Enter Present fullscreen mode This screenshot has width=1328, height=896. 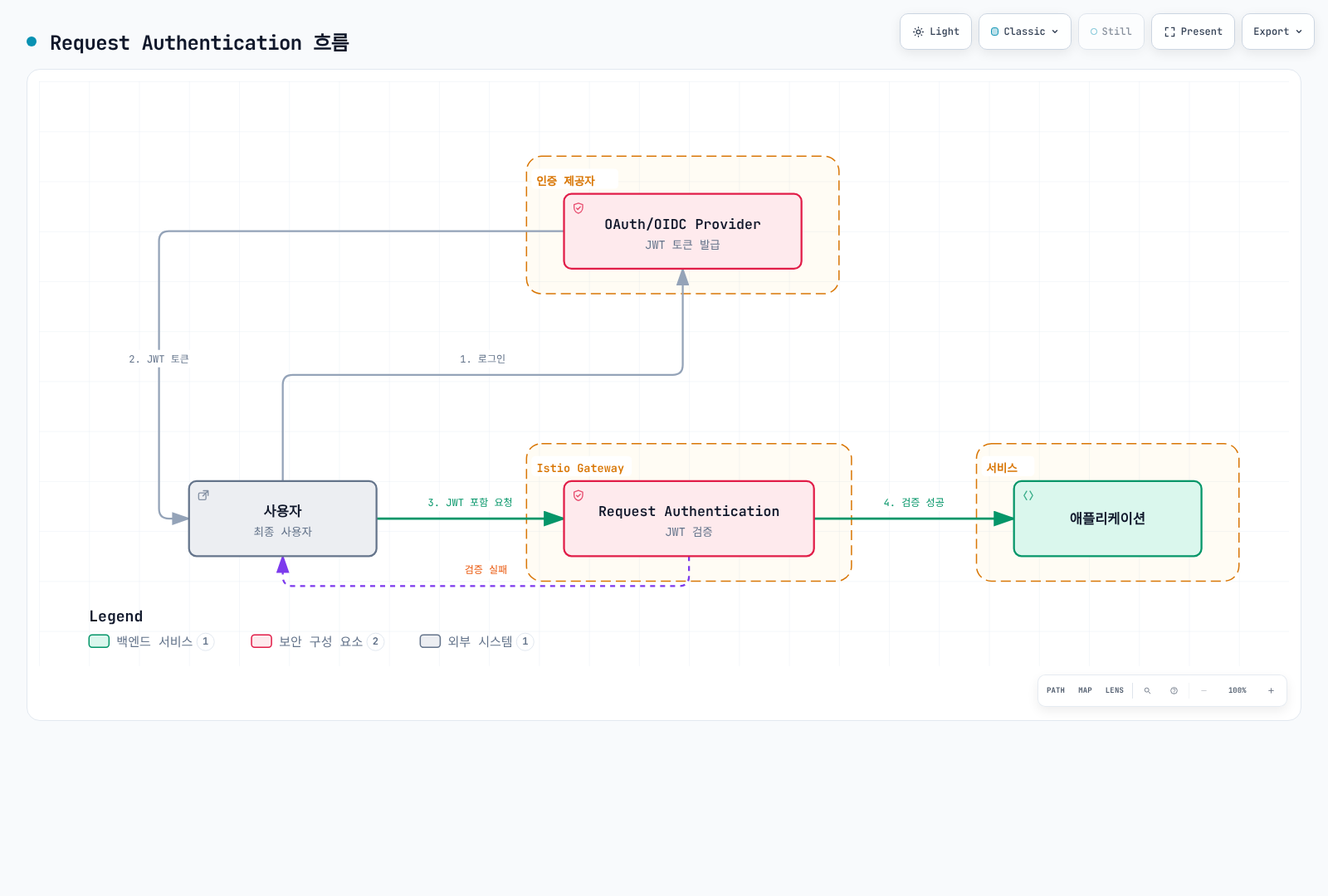[1193, 32]
